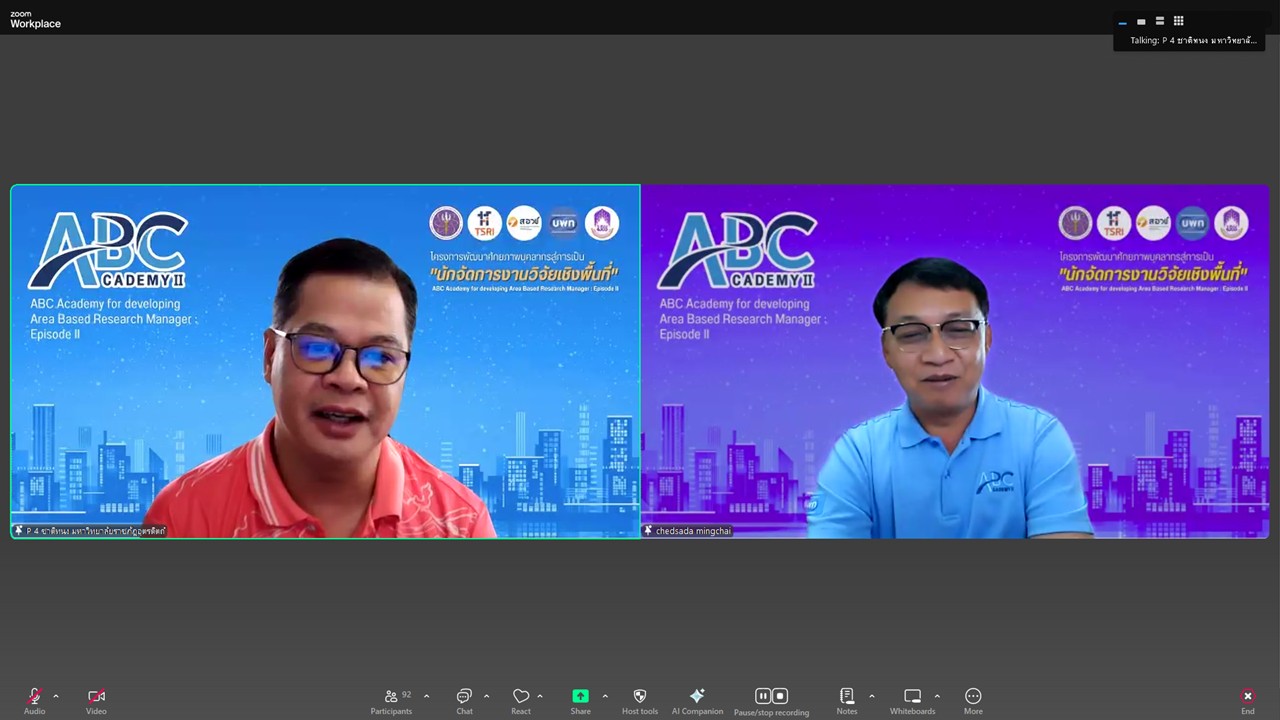
Task: Unmute the microphone with the Audio button
Action: pyautogui.click(x=34, y=701)
